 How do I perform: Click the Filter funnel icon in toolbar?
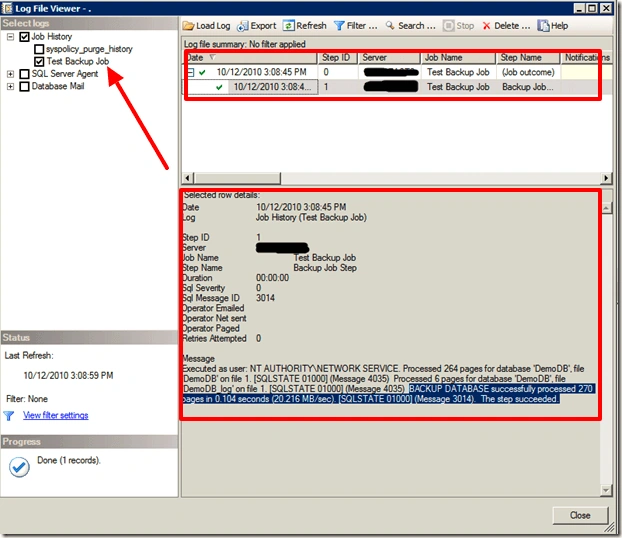pyautogui.click(x=339, y=26)
